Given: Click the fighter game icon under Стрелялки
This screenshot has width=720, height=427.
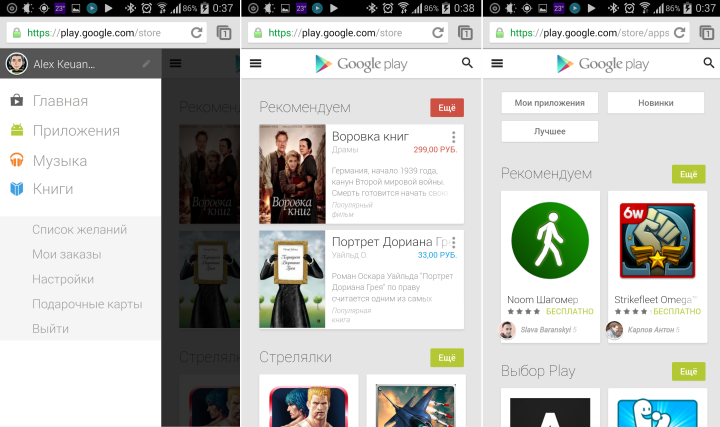Looking at the screenshot, I should tap(309, 406).
